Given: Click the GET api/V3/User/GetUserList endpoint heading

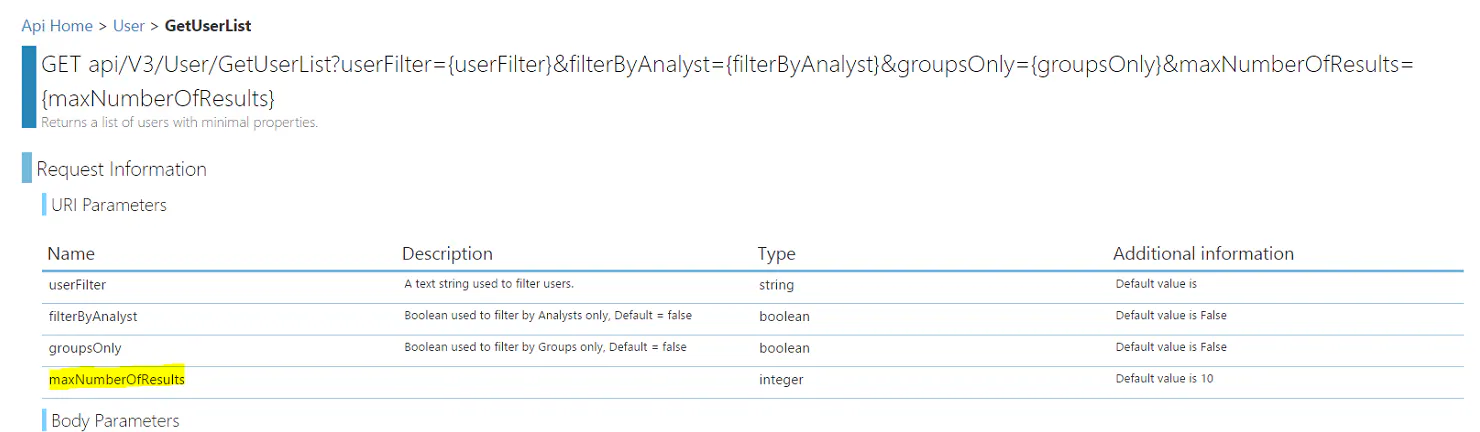Looking at the screenshot, I should coord(726,82).
